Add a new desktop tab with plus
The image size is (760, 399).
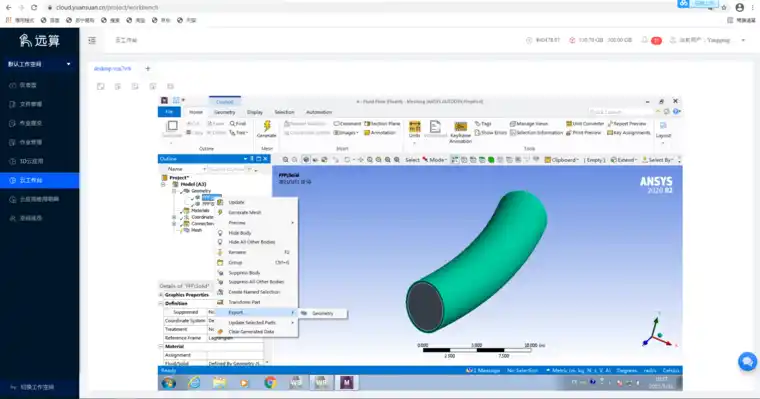click(x=148, y=69)
